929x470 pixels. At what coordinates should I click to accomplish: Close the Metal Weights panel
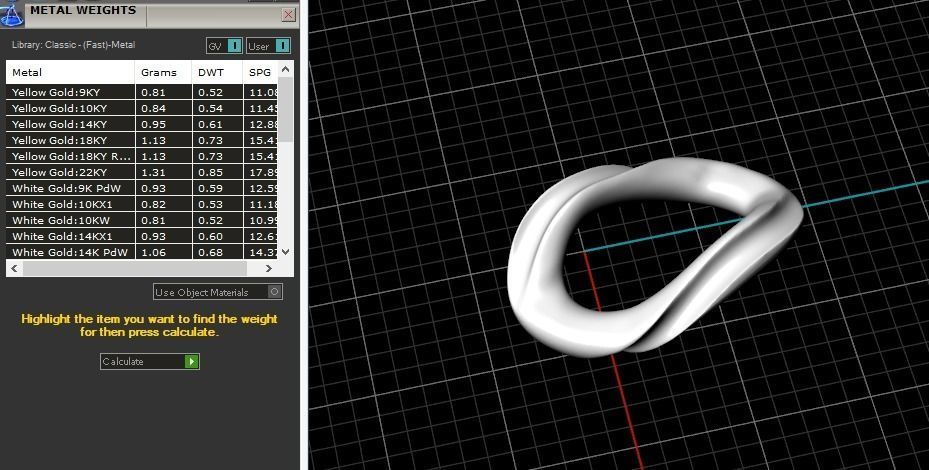289,15
